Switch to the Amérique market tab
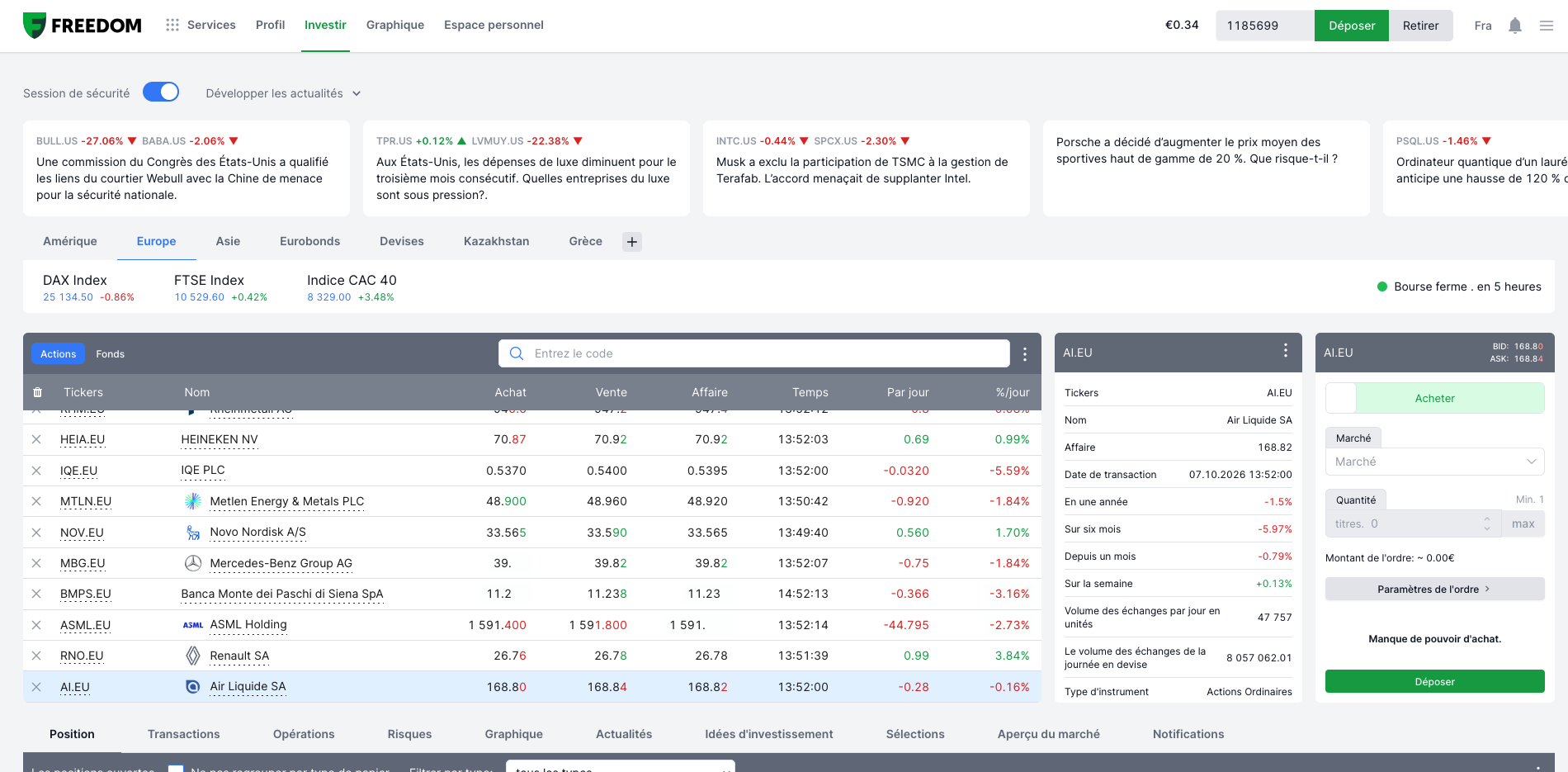 70,241
